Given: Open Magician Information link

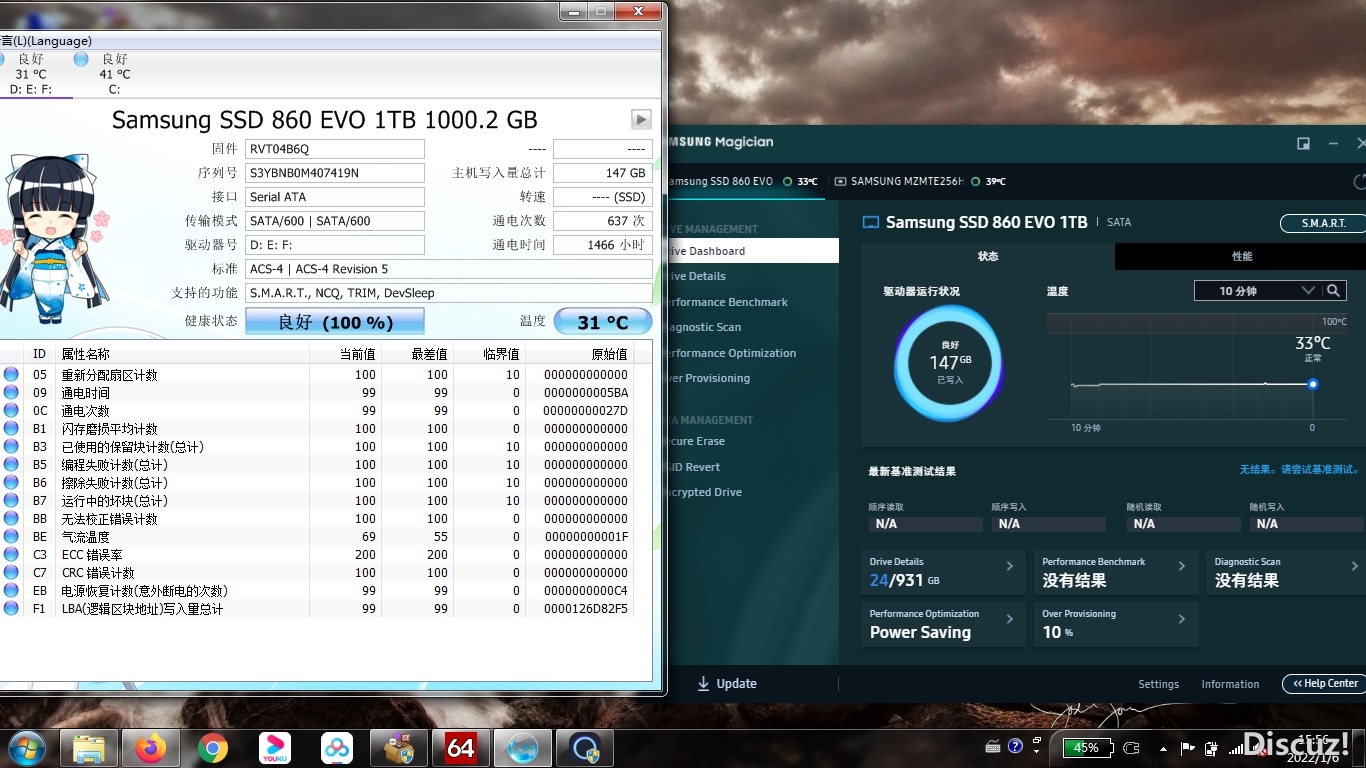Looking at the screenshot, I should [x=1230, y=684].
